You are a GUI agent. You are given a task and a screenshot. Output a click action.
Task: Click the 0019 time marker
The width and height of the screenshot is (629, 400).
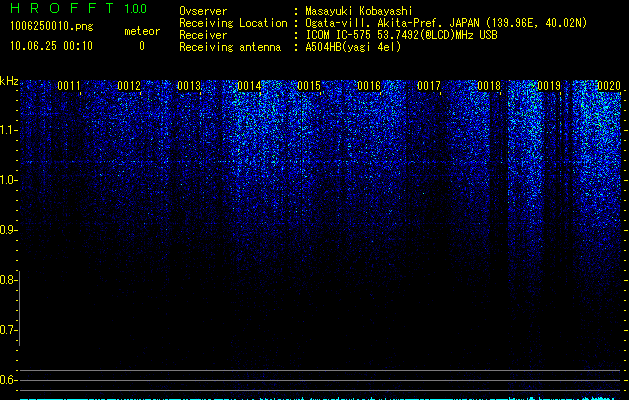coord(549,86)
